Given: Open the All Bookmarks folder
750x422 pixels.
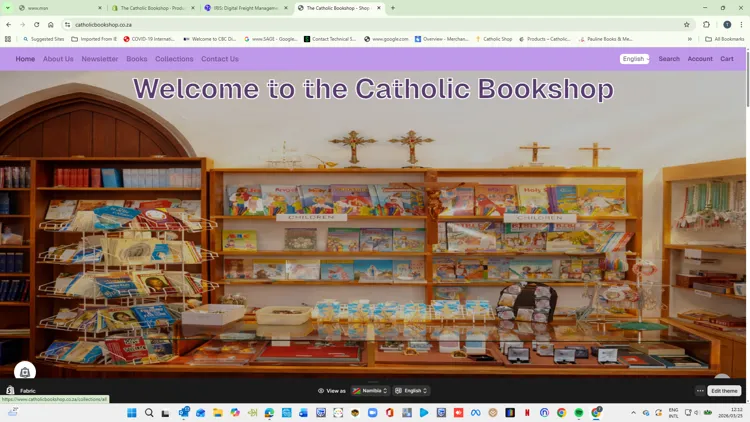Looking at the screenshot, I should point(725,39).
